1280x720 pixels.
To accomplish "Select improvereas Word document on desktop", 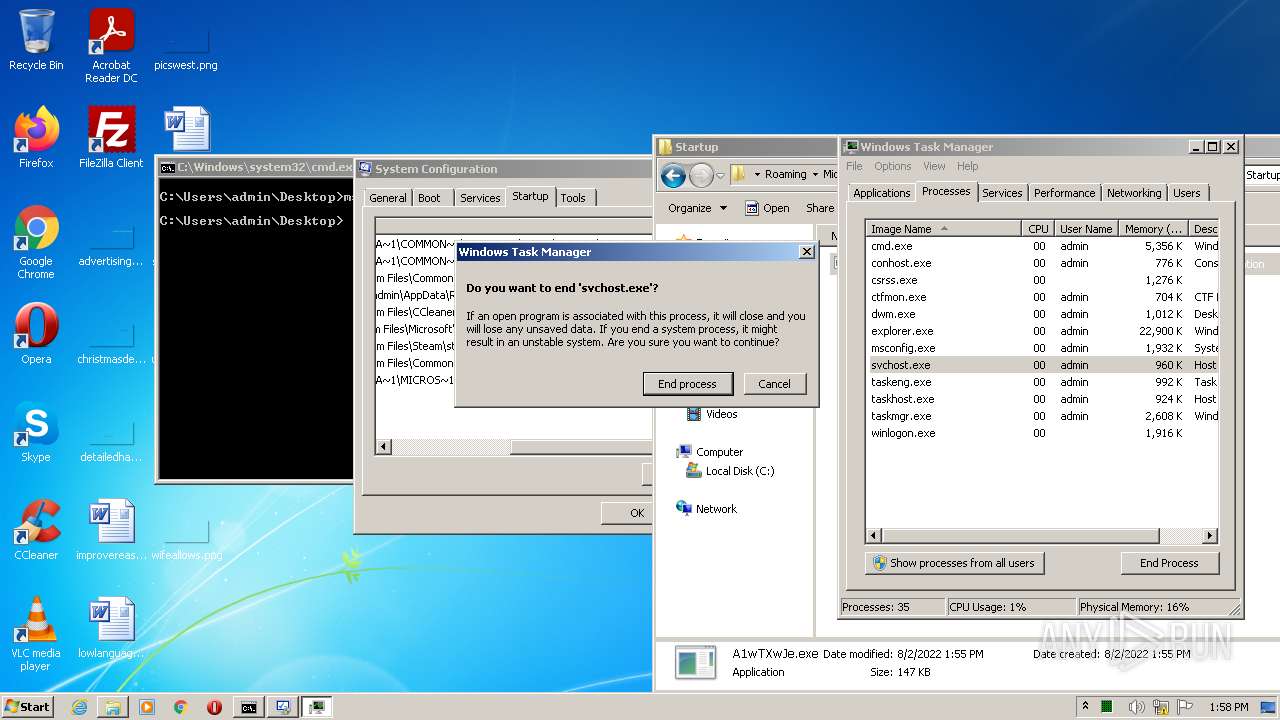I will (x=111, y=530).
